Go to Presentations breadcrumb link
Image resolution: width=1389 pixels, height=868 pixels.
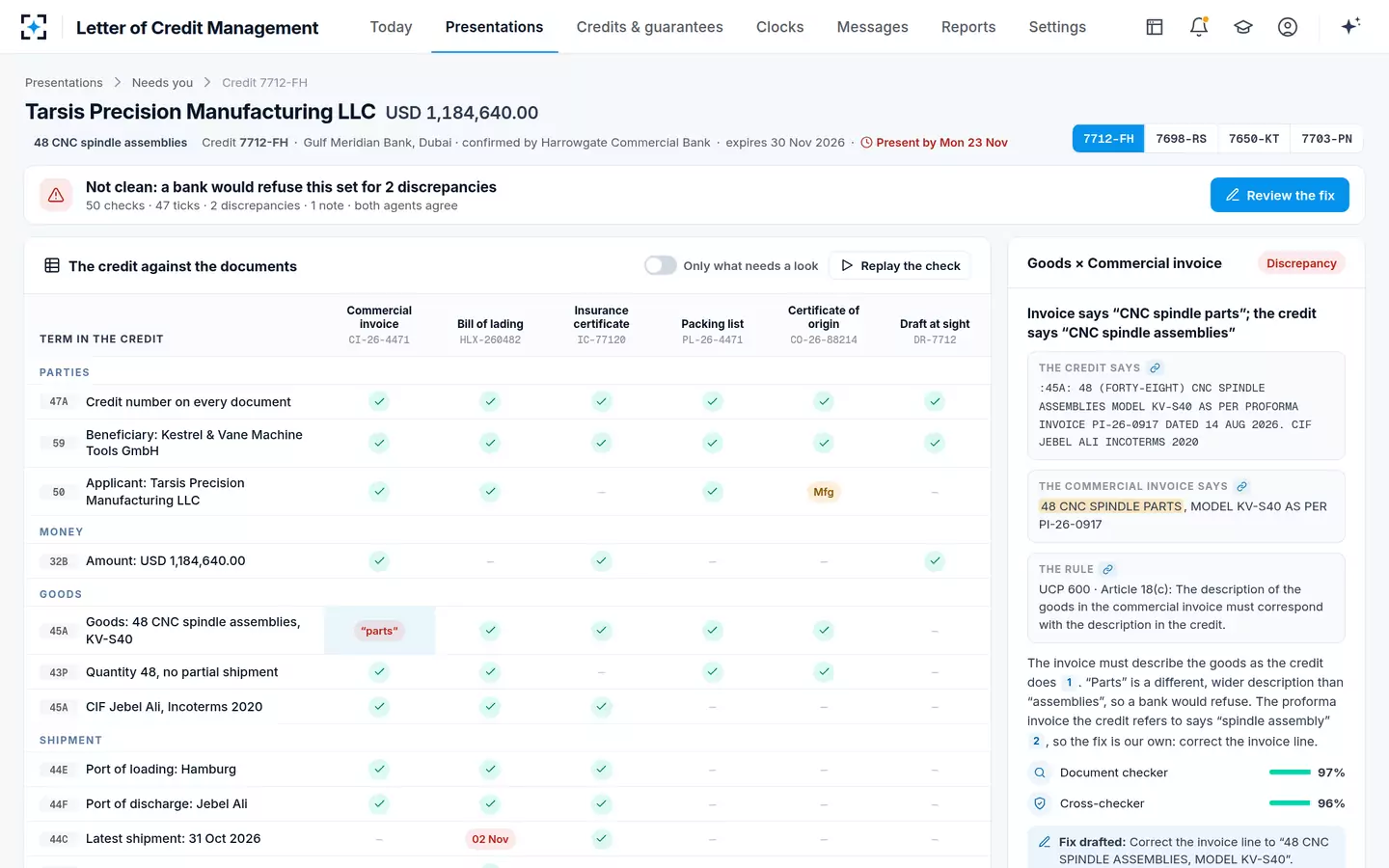pyautogui.click(x=64, y=83)
